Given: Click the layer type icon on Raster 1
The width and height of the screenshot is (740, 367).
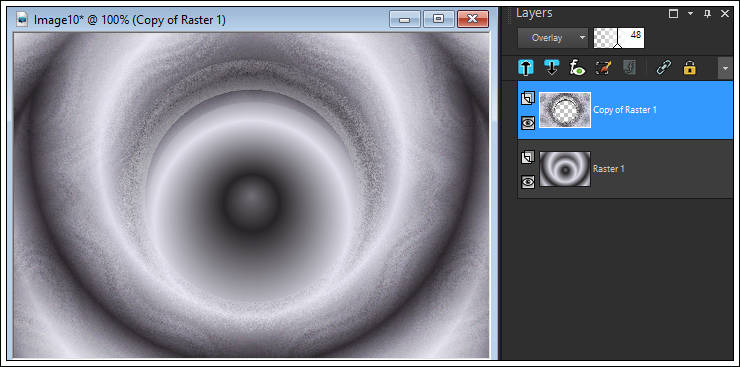Looking at the screenshot, I should (x=528, y=158).
